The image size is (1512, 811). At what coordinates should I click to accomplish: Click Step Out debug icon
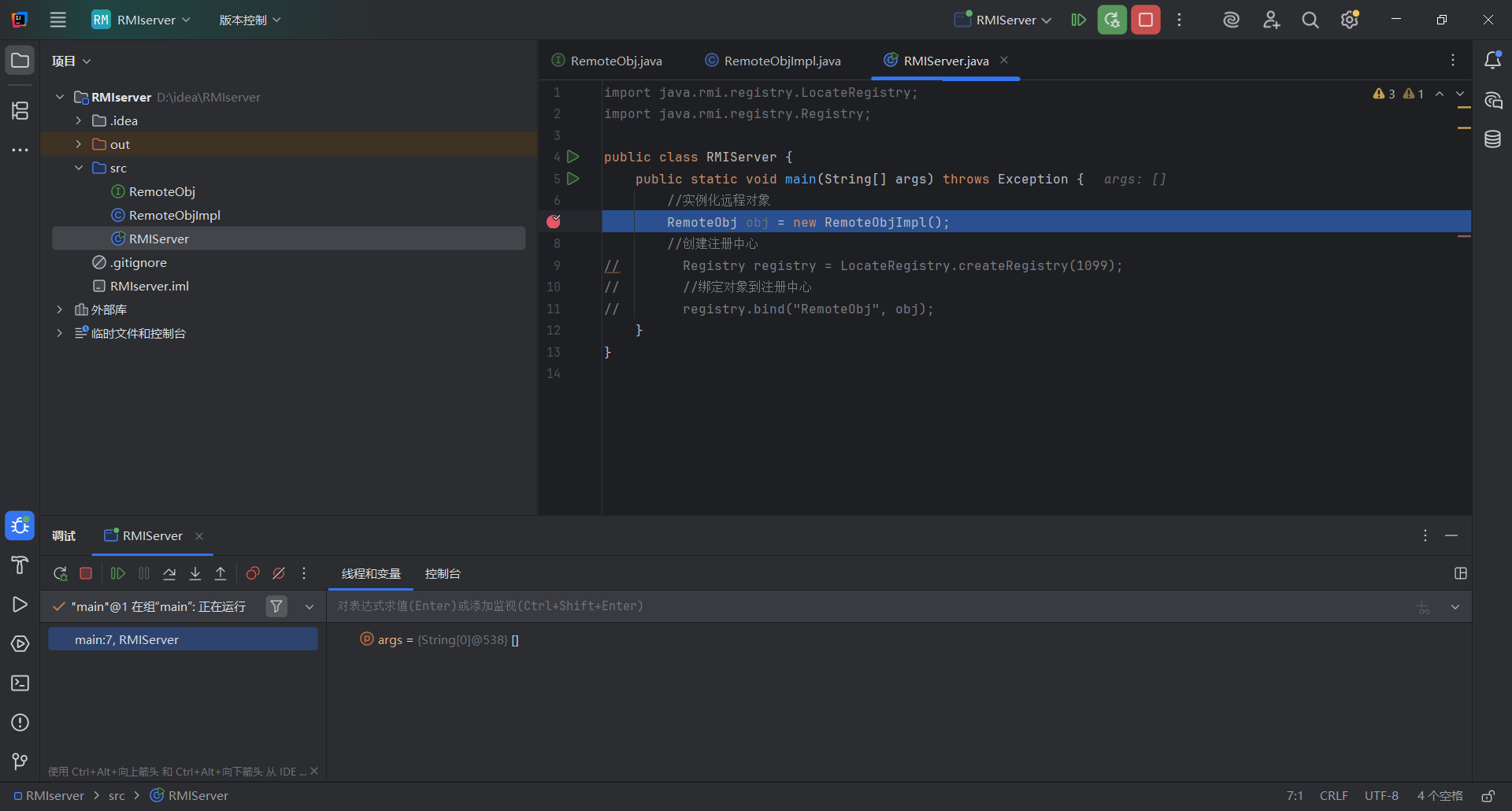click(x=220, y=574)
